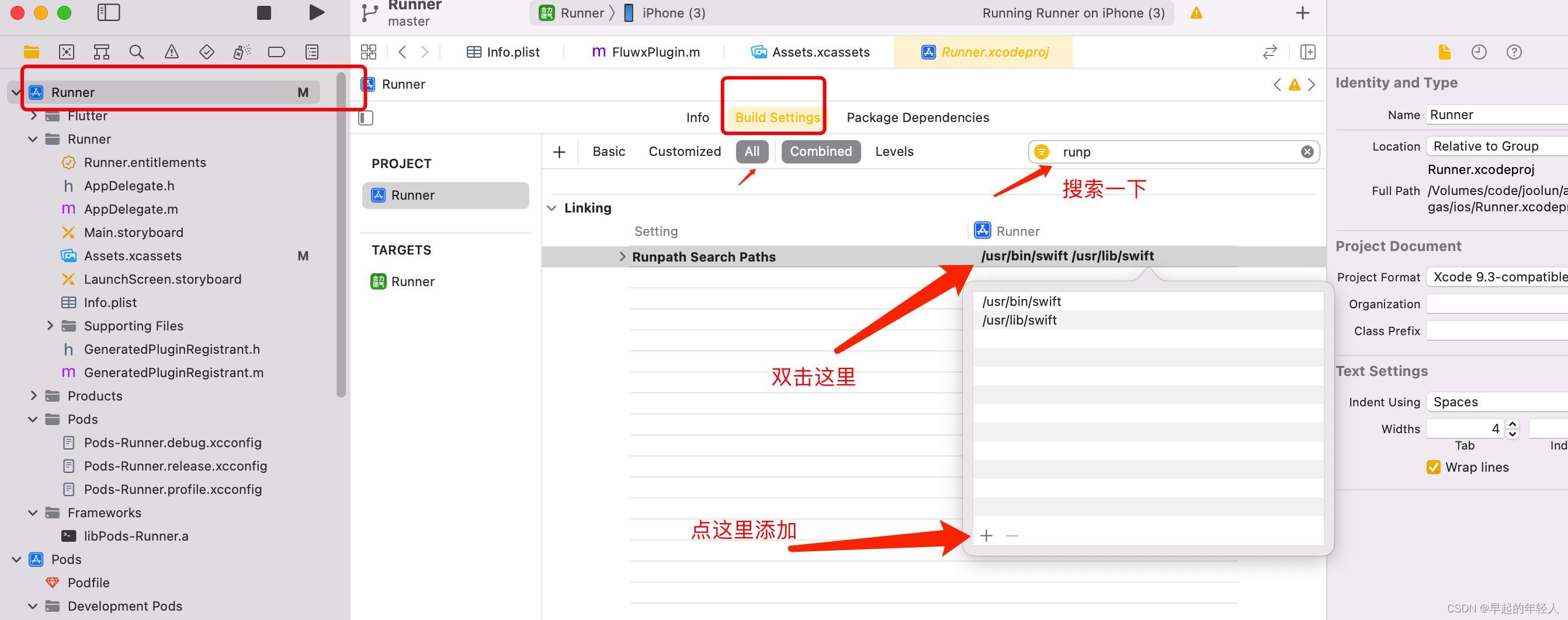
Task: Switch to FluwxPlugin.m tab
Action: click(646, 53)
